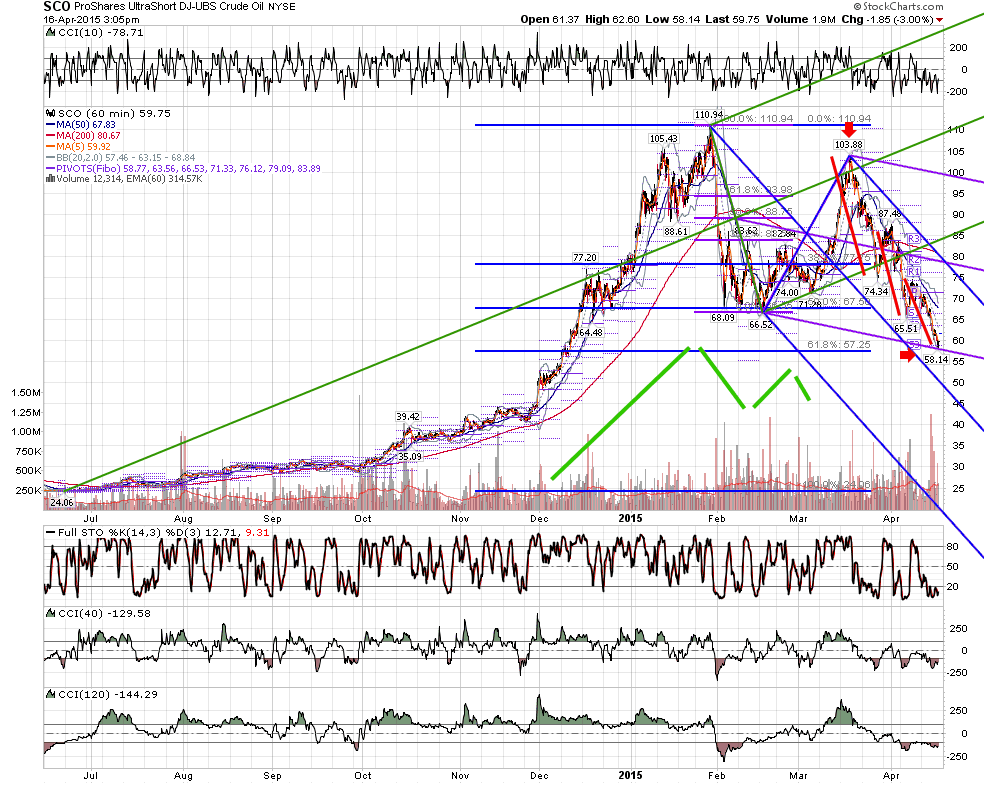The height and width of the screenshot is (788, 987).
Task: Click the 39.42 price label
Action: [408, 417]
